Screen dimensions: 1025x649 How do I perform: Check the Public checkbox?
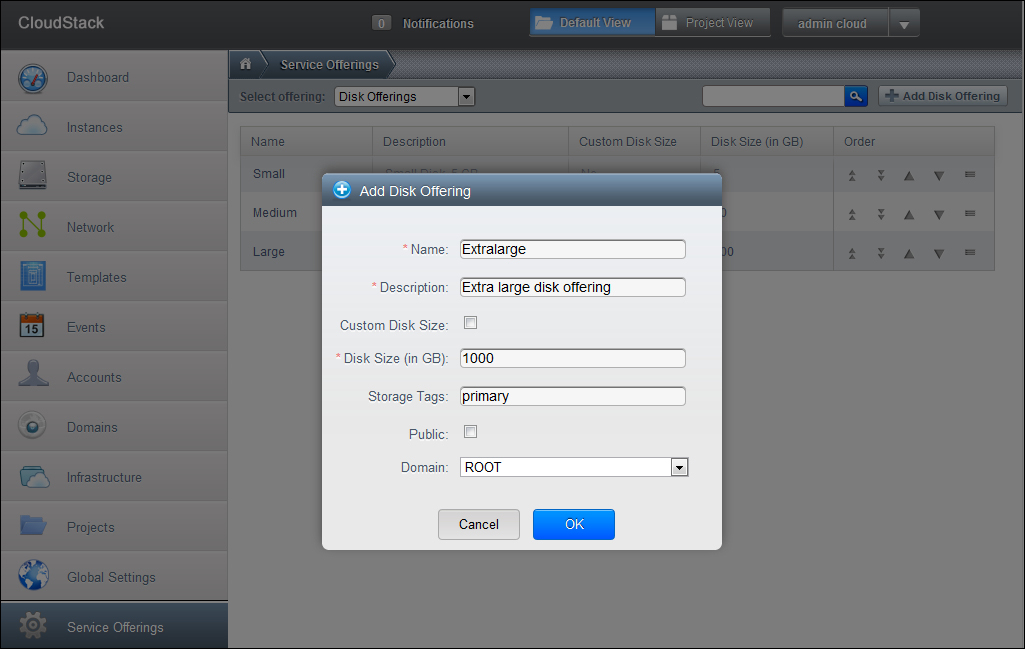[471, 432]
